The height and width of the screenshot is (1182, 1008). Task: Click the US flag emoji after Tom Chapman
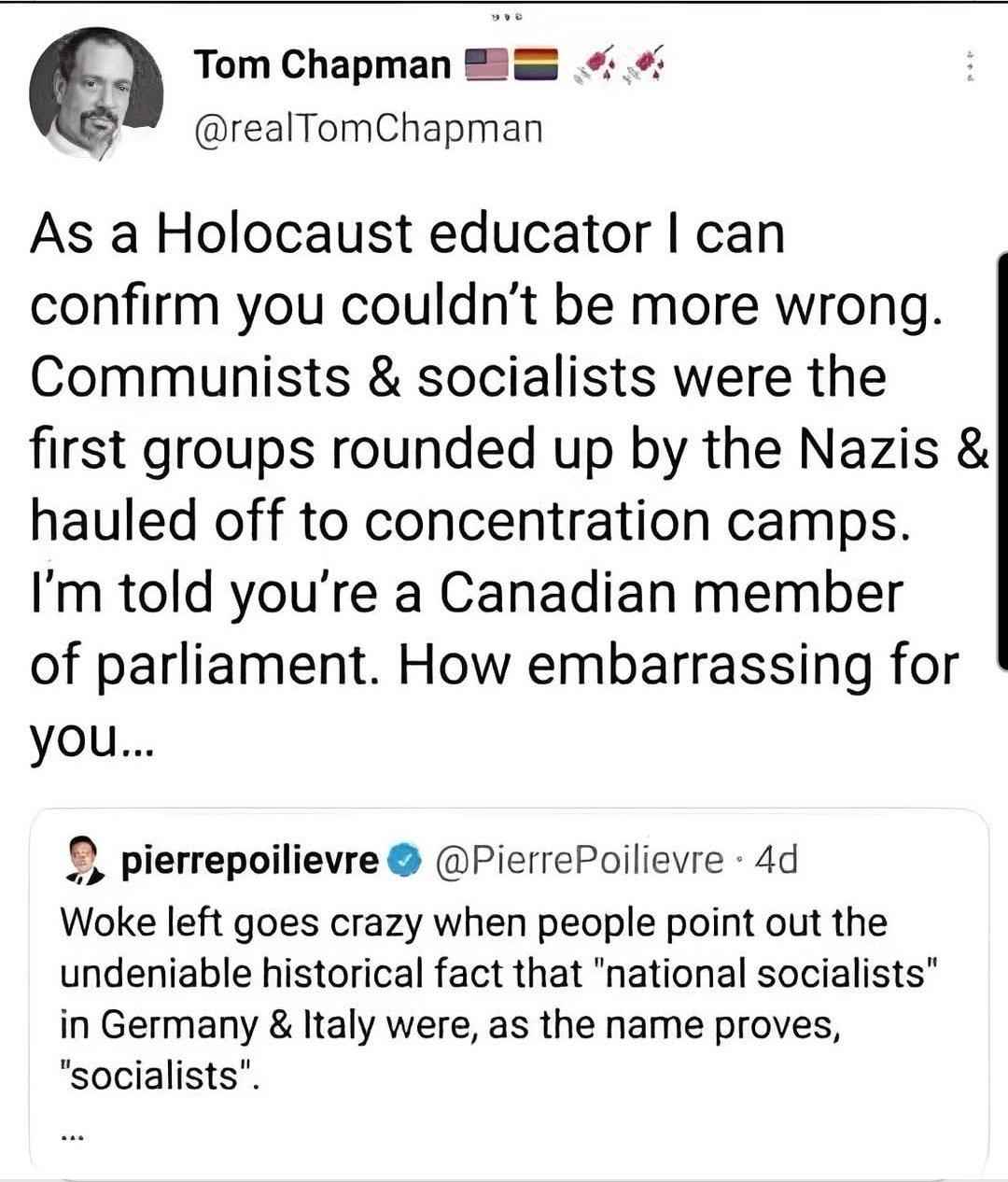click(485, 64)
